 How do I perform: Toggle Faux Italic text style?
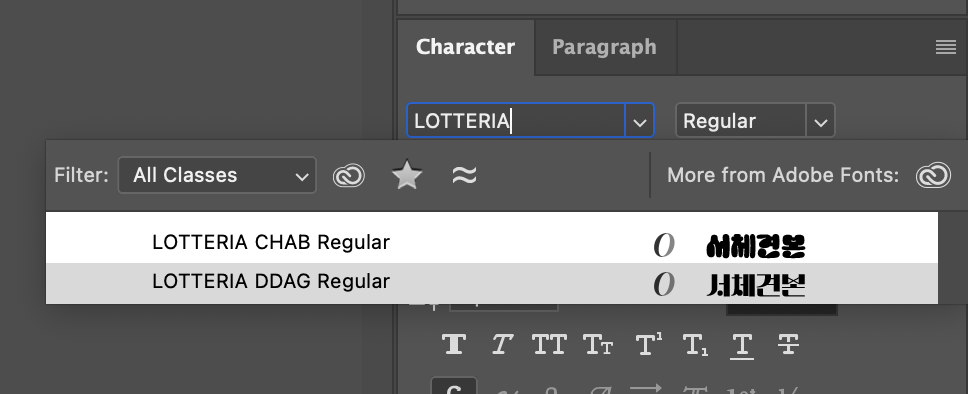(x=501, y=345)
